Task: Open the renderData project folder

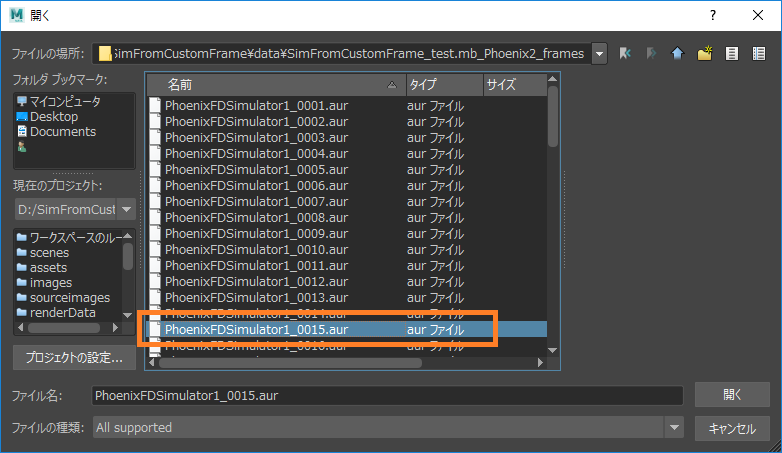Action: (x=56, y=312)
